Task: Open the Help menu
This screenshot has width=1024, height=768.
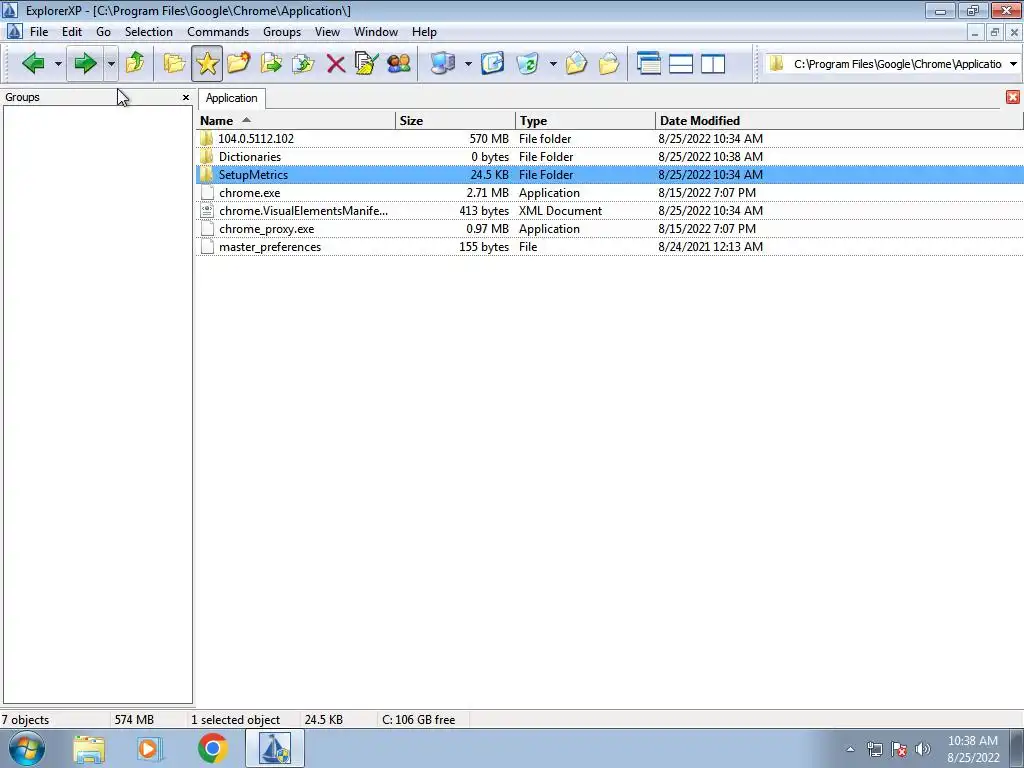Action: tap(424, 32)
